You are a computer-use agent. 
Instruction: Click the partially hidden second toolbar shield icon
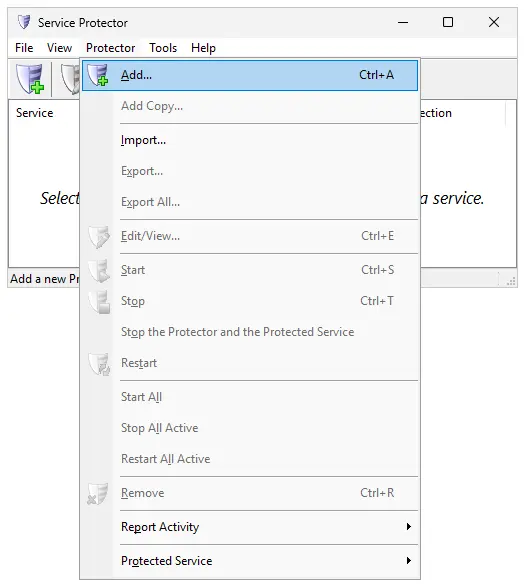tap(70, 78)
